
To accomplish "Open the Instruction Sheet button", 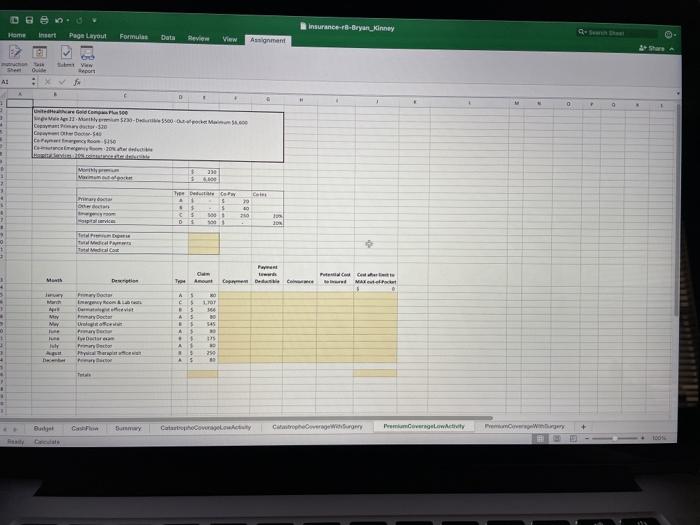I will [14, 58].
